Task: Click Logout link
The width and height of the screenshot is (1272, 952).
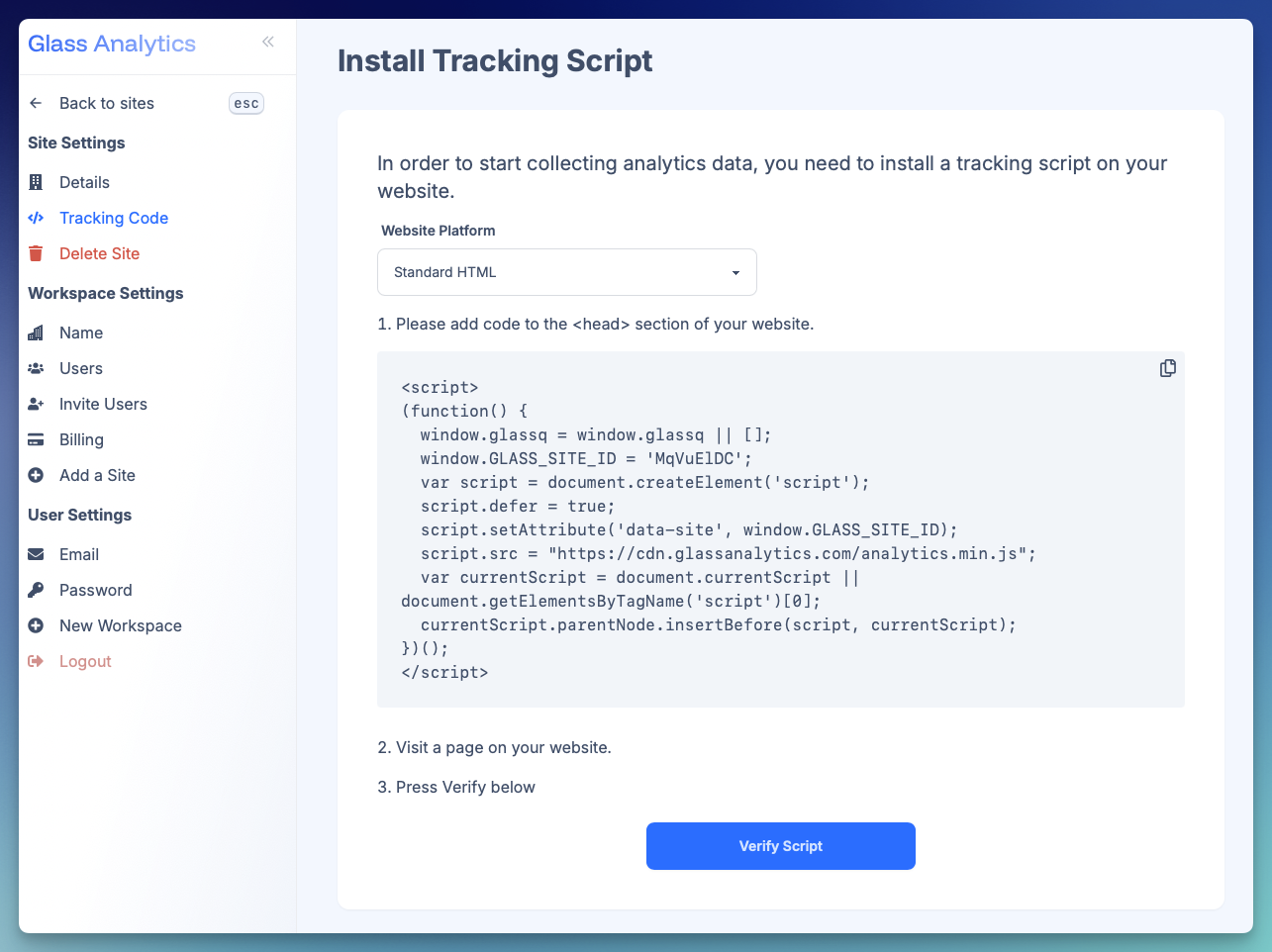Action: pyautogui.click(x=85, y=661)
